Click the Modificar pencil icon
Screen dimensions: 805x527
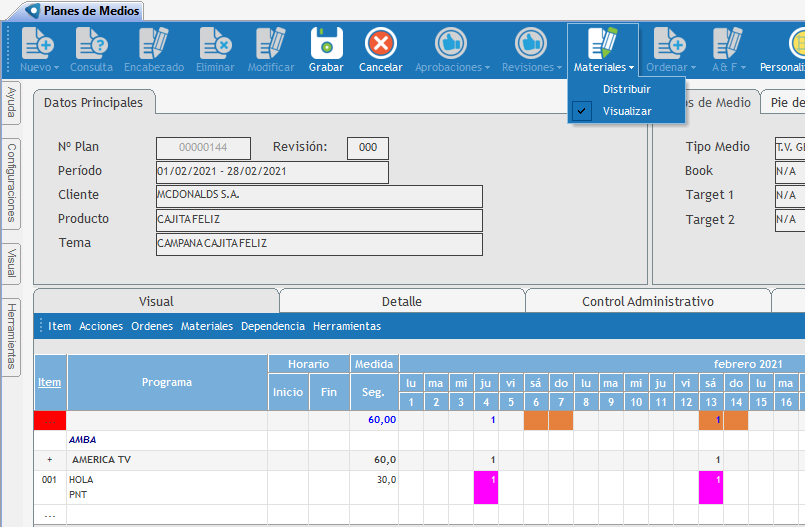pos(270,44)
